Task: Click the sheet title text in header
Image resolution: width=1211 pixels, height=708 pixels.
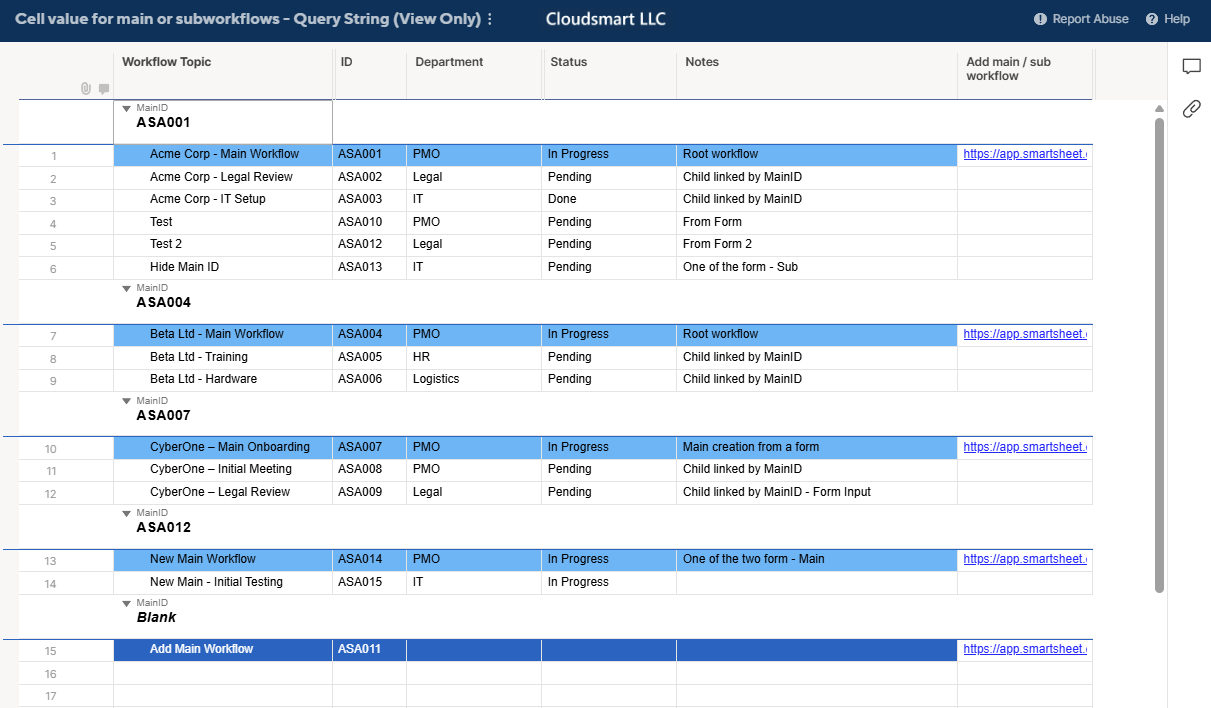Action: point(248,19)
